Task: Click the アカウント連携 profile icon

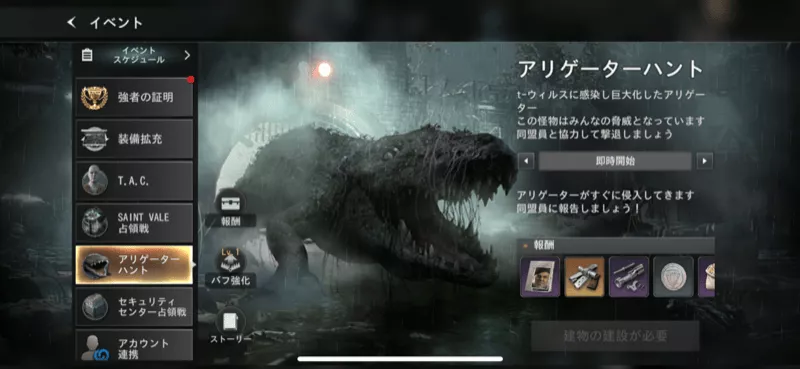Action: [x=95, y=348]
